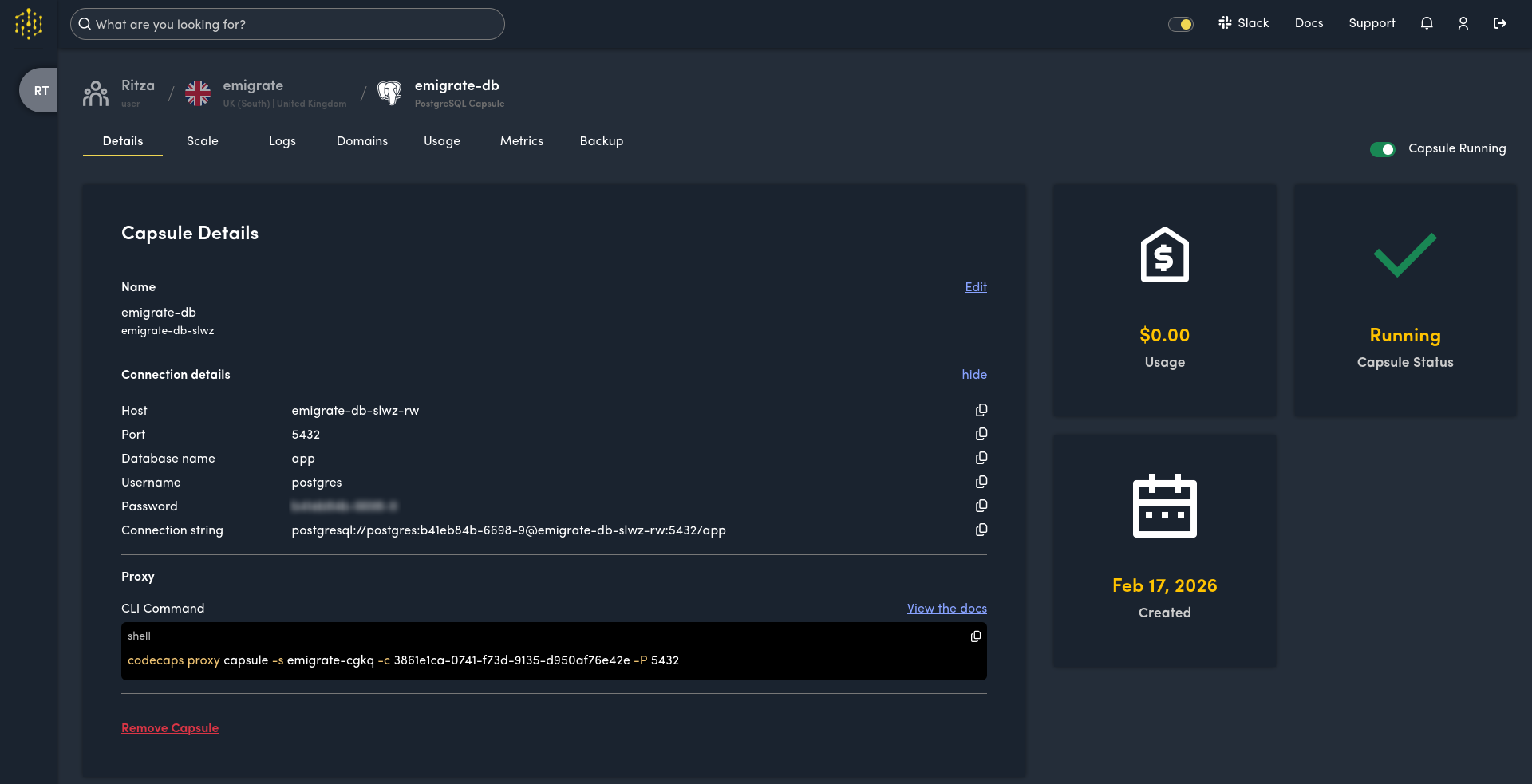Screen dimensions: 1532x784
Task: Copy the Database name
Action: [981, 458]
